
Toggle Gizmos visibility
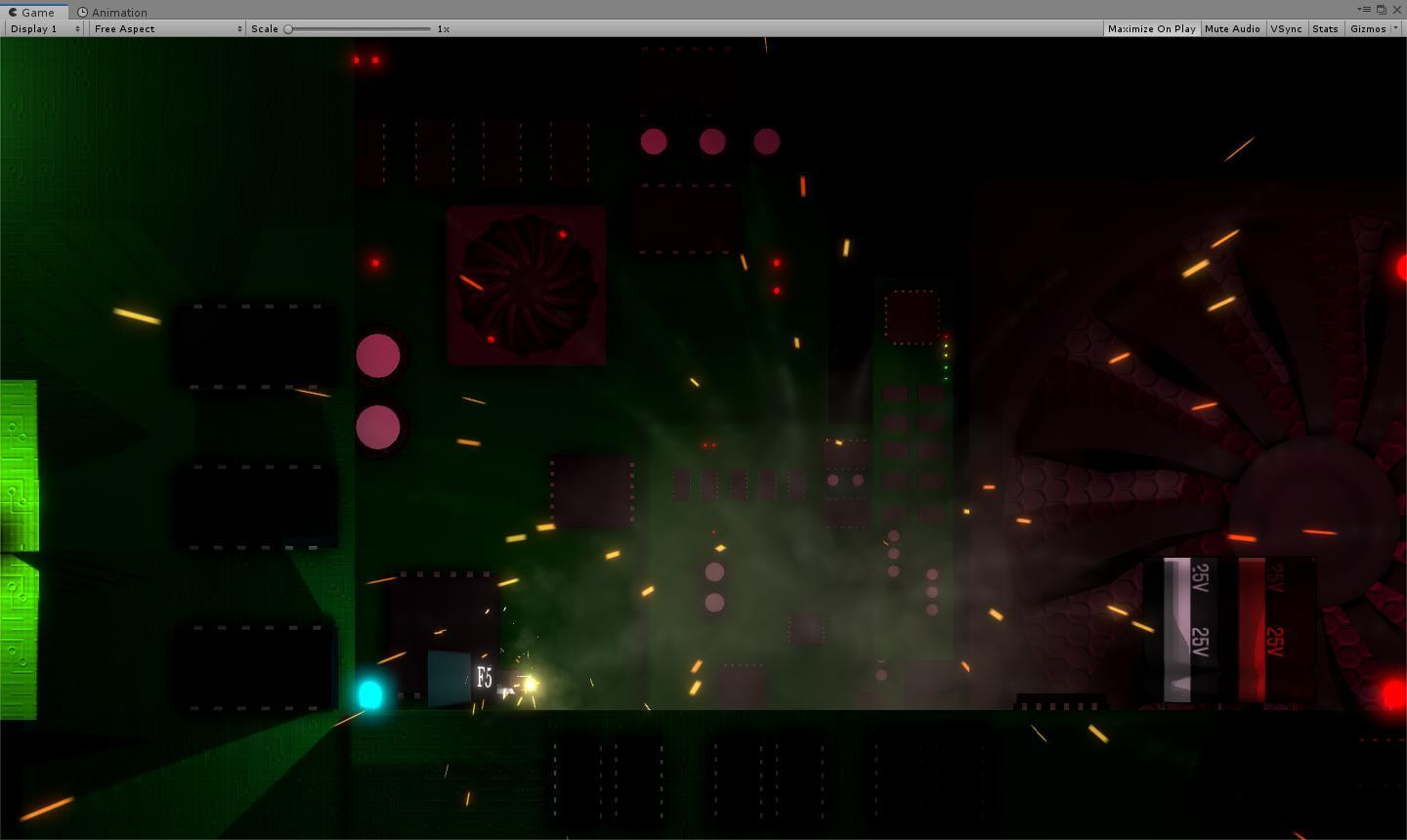pyautogui.click(x=1367, y=28)
